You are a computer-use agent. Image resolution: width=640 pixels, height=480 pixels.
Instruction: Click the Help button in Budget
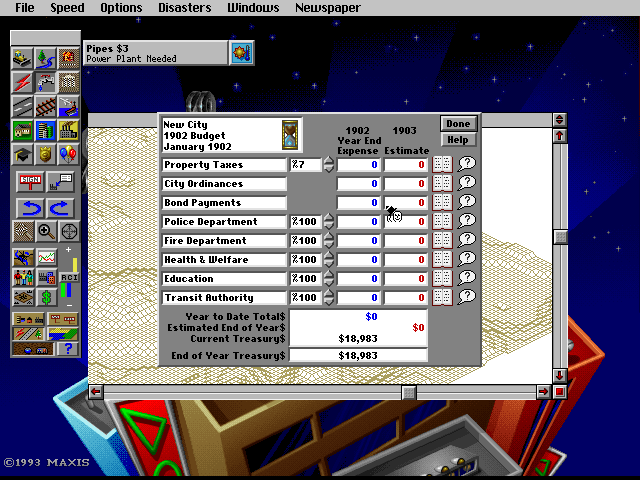(x=458, y=140)
